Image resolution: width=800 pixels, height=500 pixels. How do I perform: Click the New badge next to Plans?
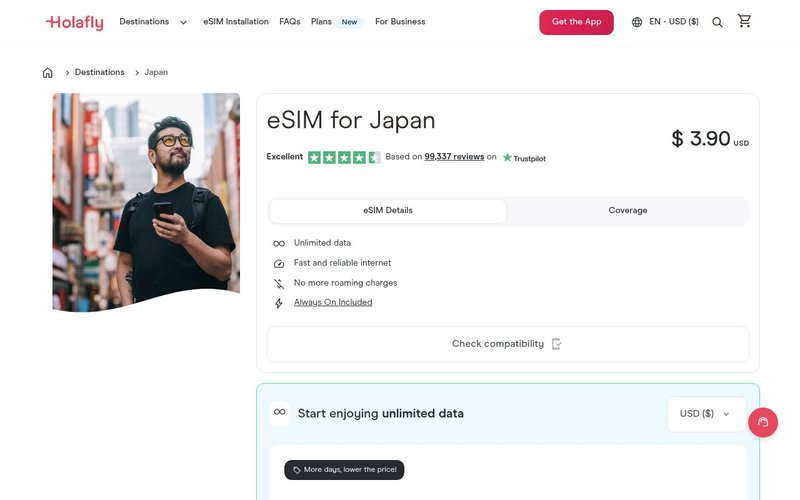pos(349,22)
